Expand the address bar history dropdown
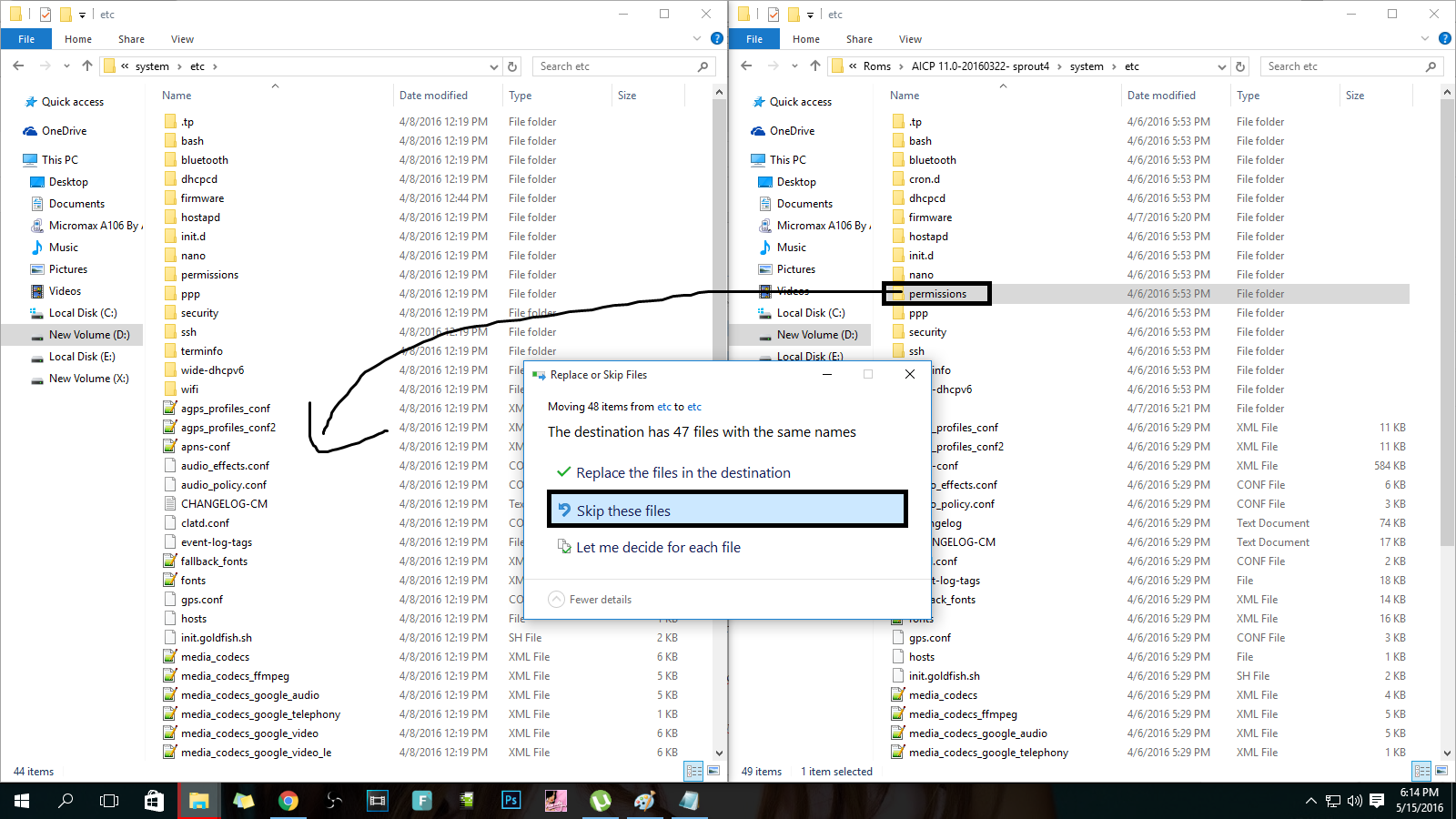The height and width of the screenshot is (819, 1456). coord(494,66)
